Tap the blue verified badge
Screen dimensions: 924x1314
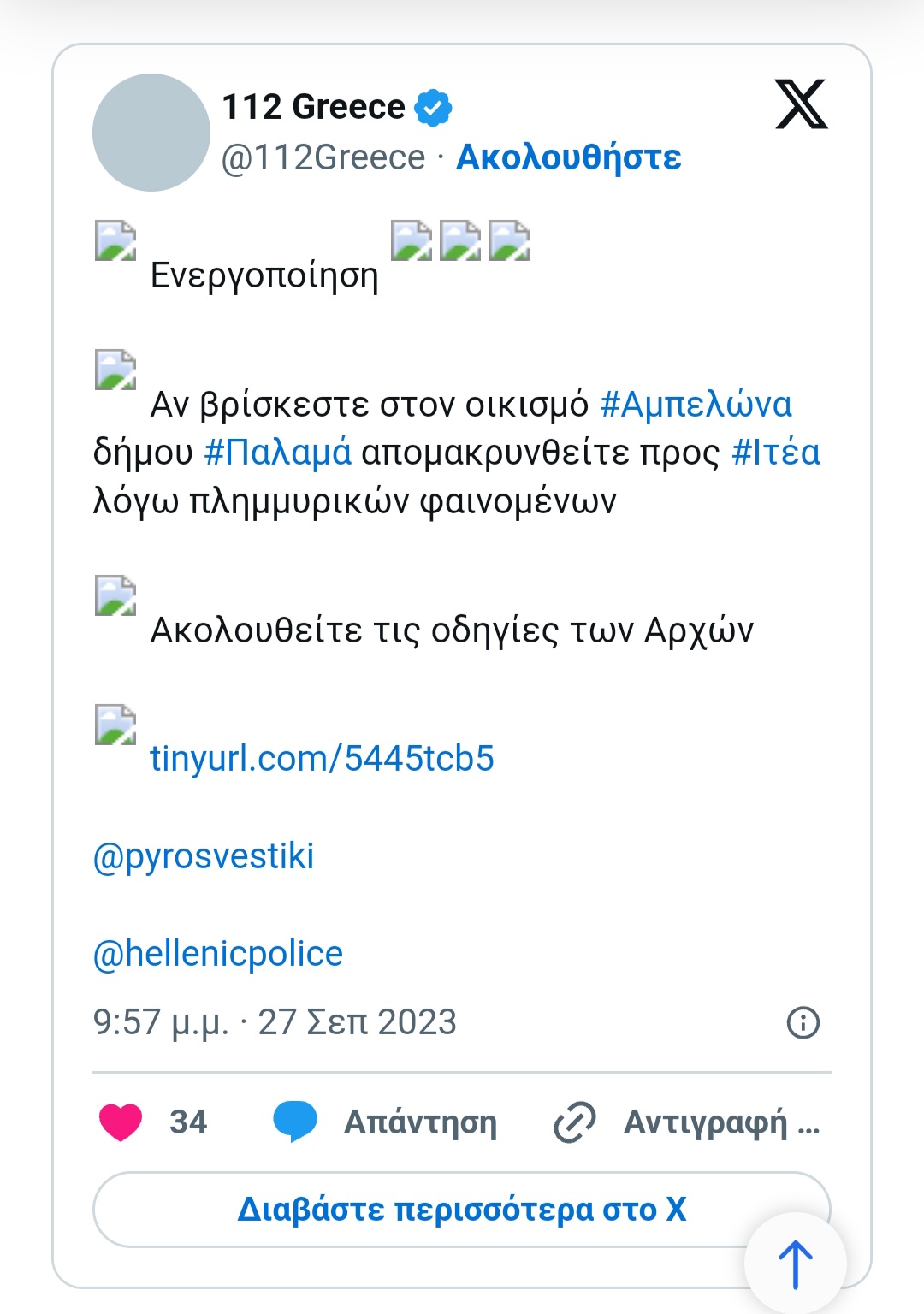(433, 108)
